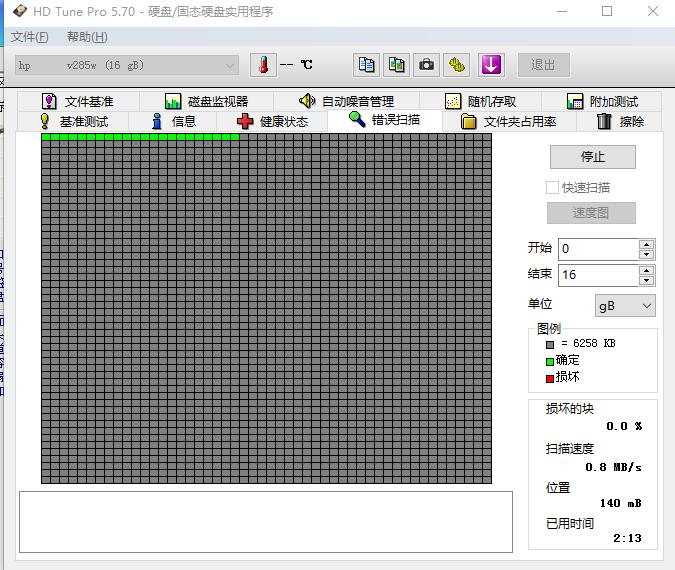Click the 扫描速度 label
Screen dimensions: 675x570
pyautogui.click(x=570, y=449)
